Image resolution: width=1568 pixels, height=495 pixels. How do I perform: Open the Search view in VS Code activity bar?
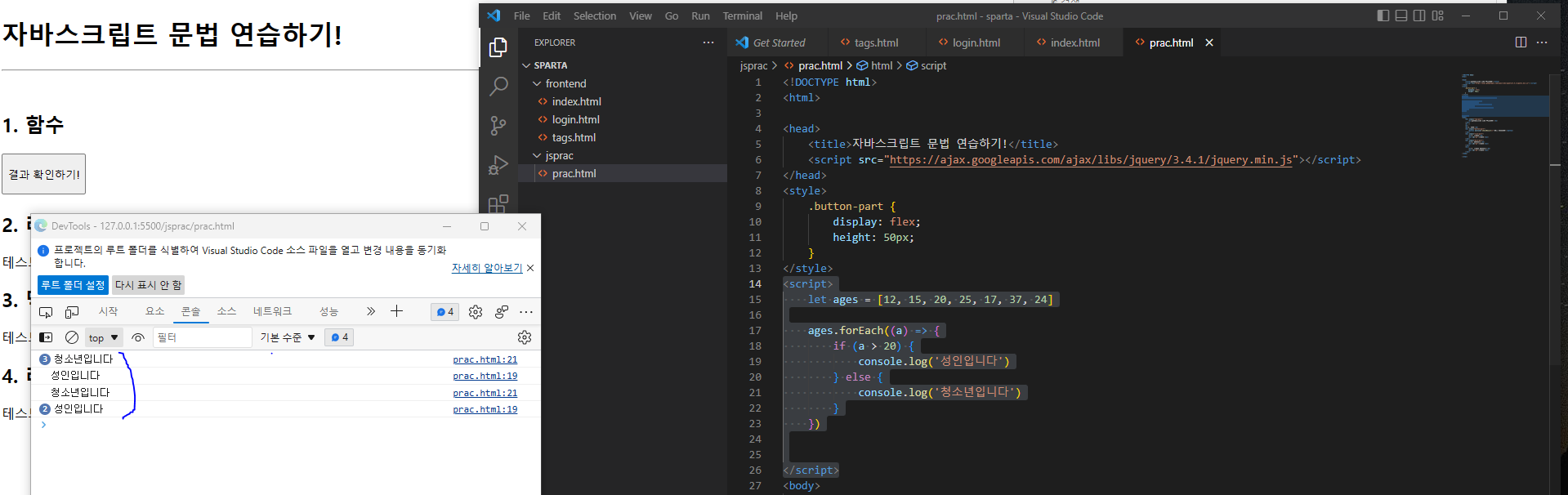[x=498, y=87]
